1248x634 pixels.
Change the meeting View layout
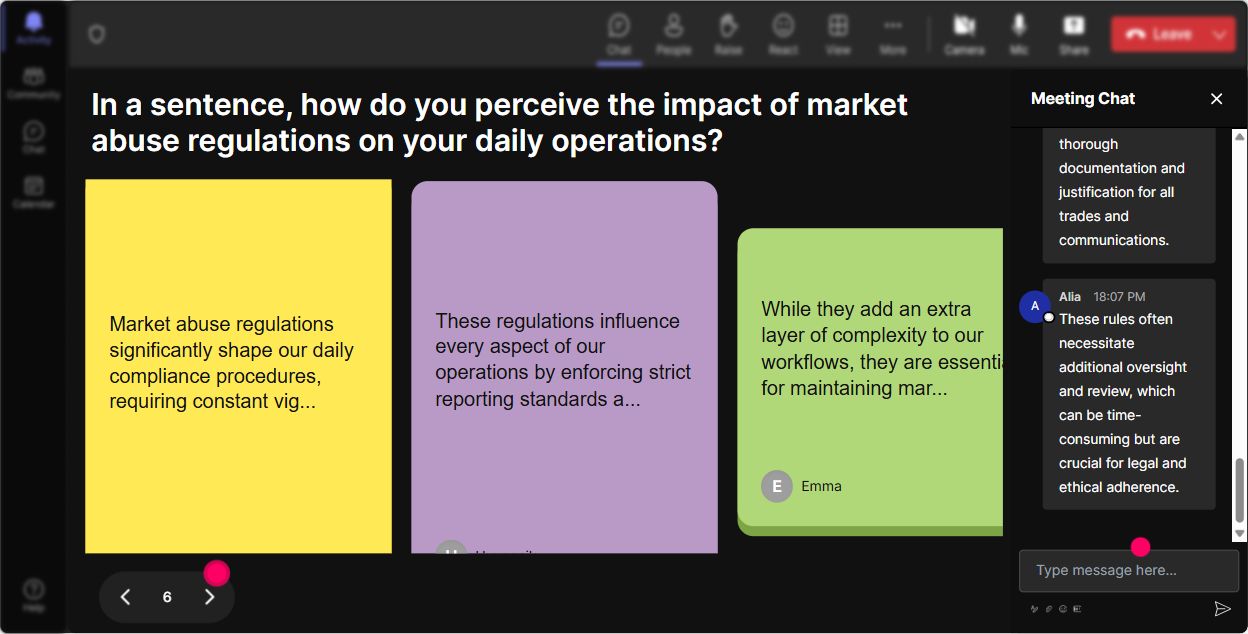838,34
